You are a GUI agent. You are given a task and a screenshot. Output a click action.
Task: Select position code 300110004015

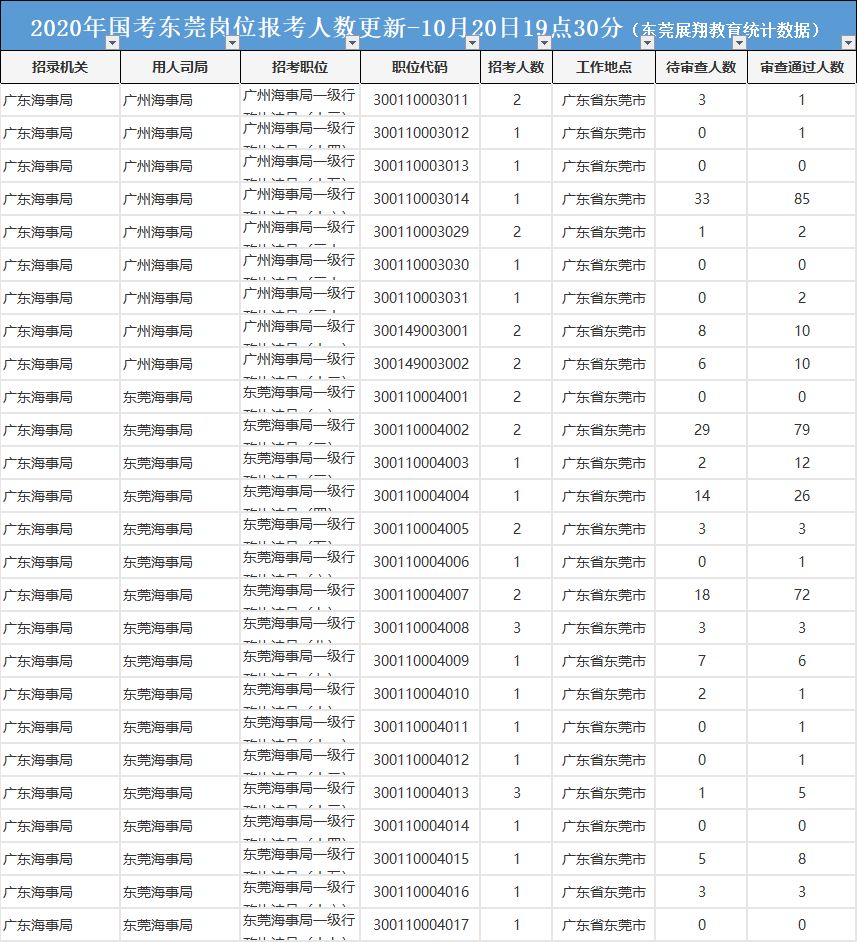[x=420, y=859]
